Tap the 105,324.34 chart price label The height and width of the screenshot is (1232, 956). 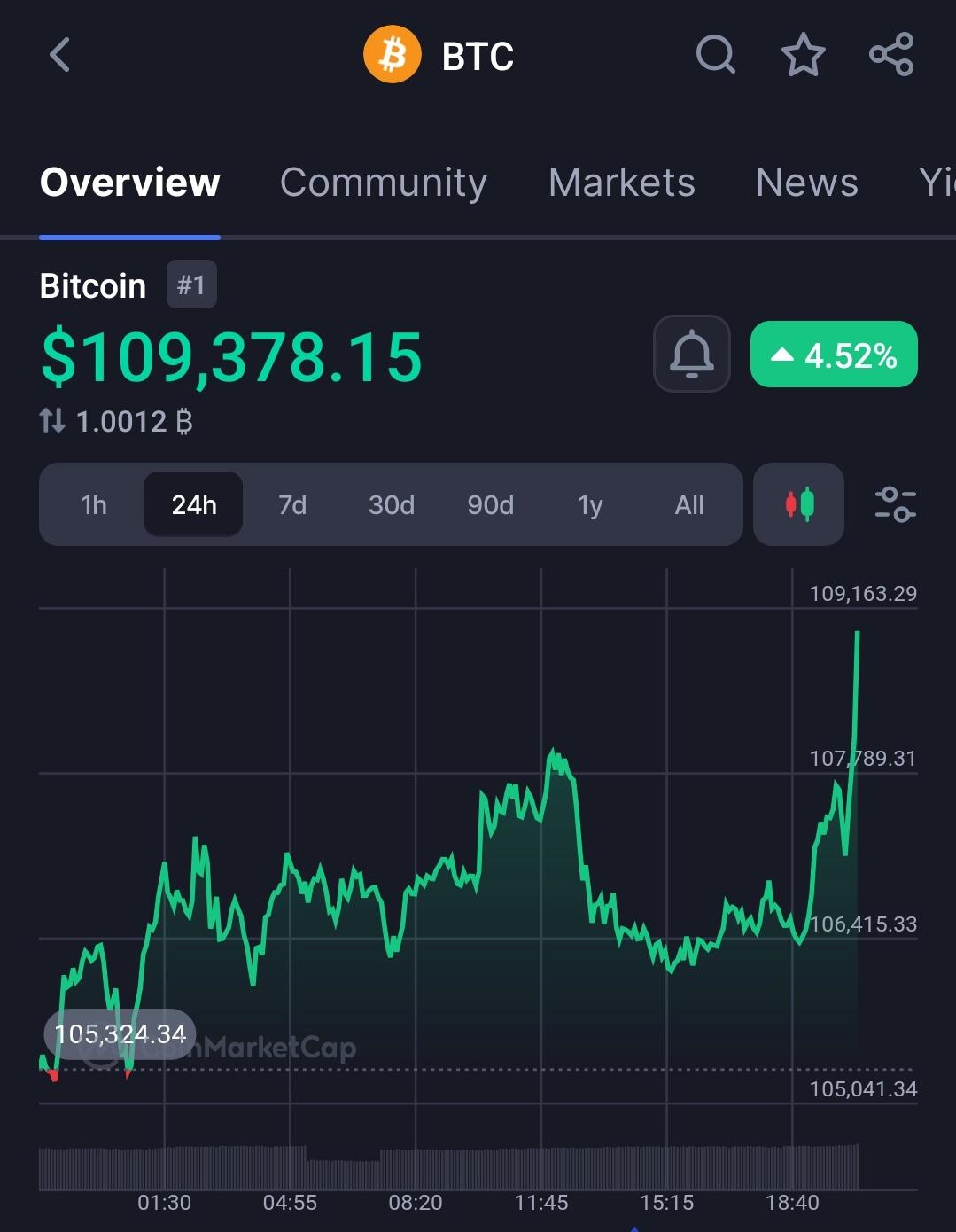click(120, 1033)
